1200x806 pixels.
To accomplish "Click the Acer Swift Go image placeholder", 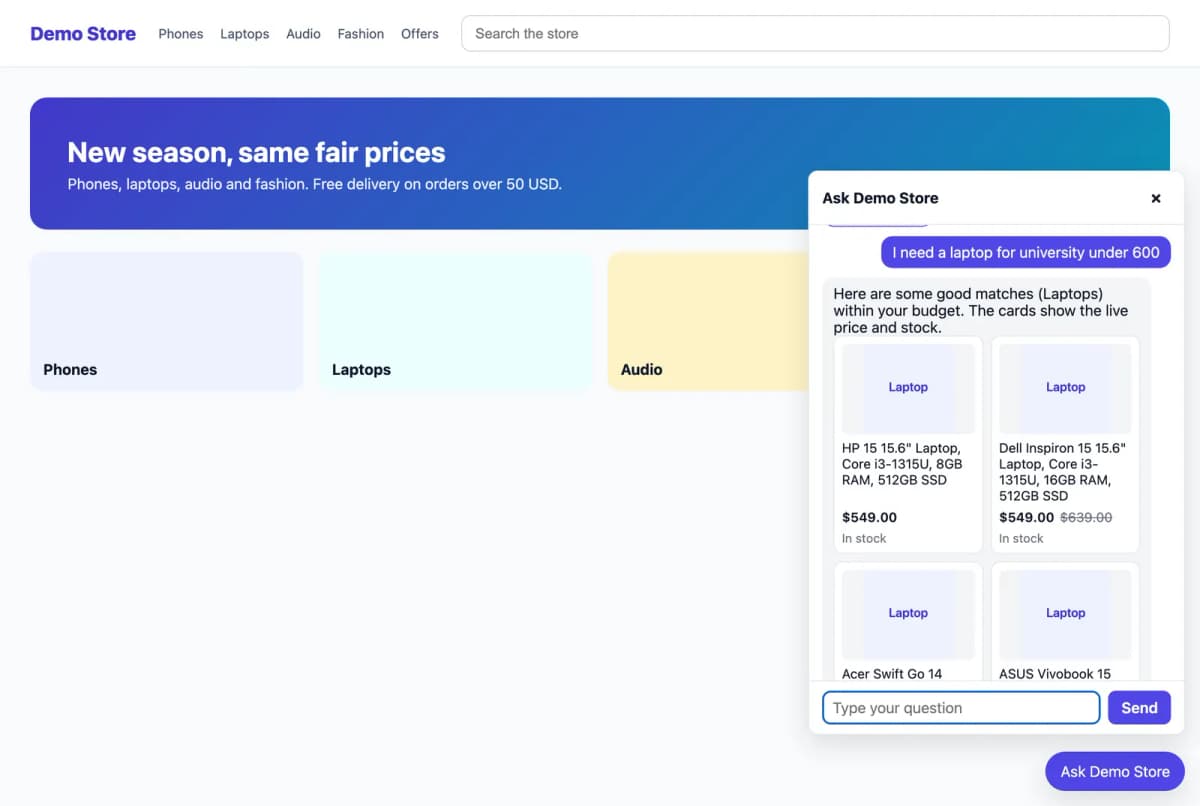I will (908, 614).
